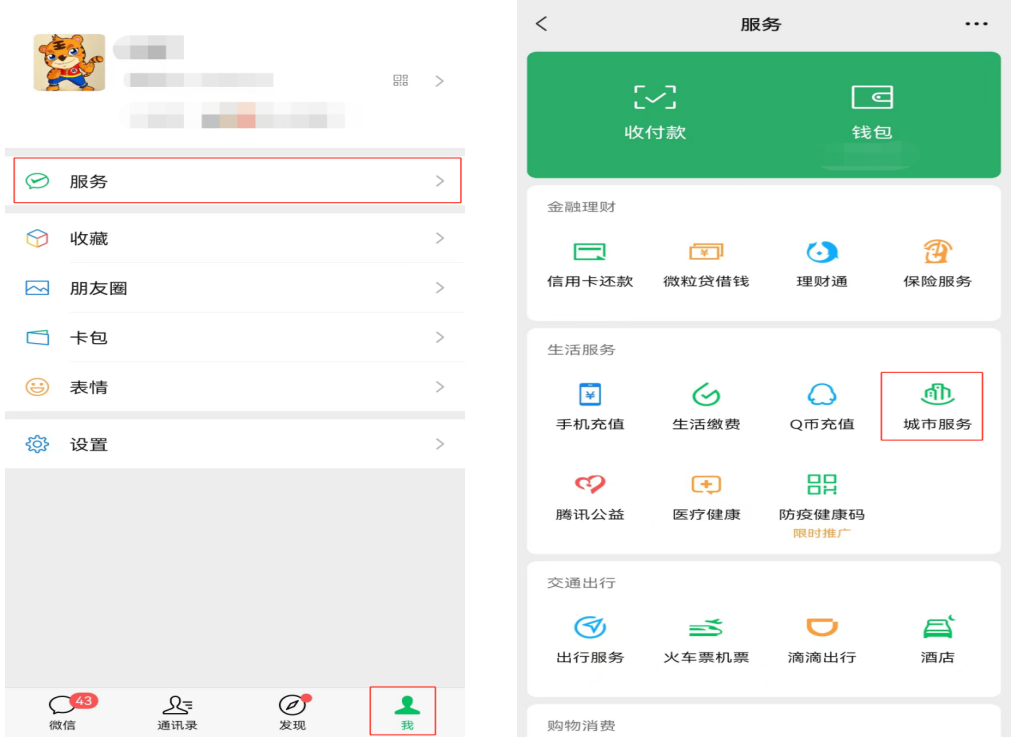Click the chevron on the 卡包 row
This screenshot has height=747, width=1015.
coord(440,337)
